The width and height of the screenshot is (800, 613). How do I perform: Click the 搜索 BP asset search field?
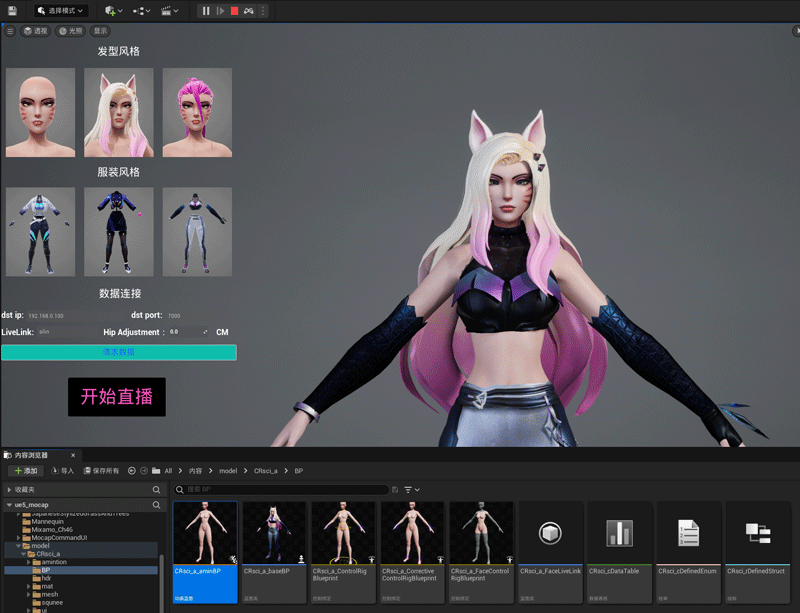281,489
